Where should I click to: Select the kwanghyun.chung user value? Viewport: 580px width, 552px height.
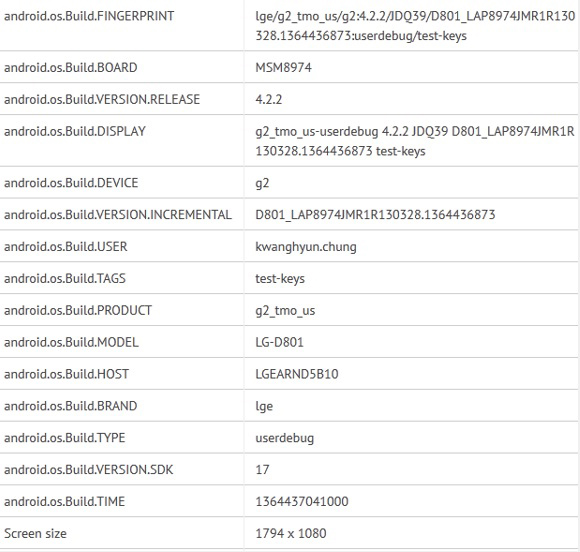coord(306,247)
